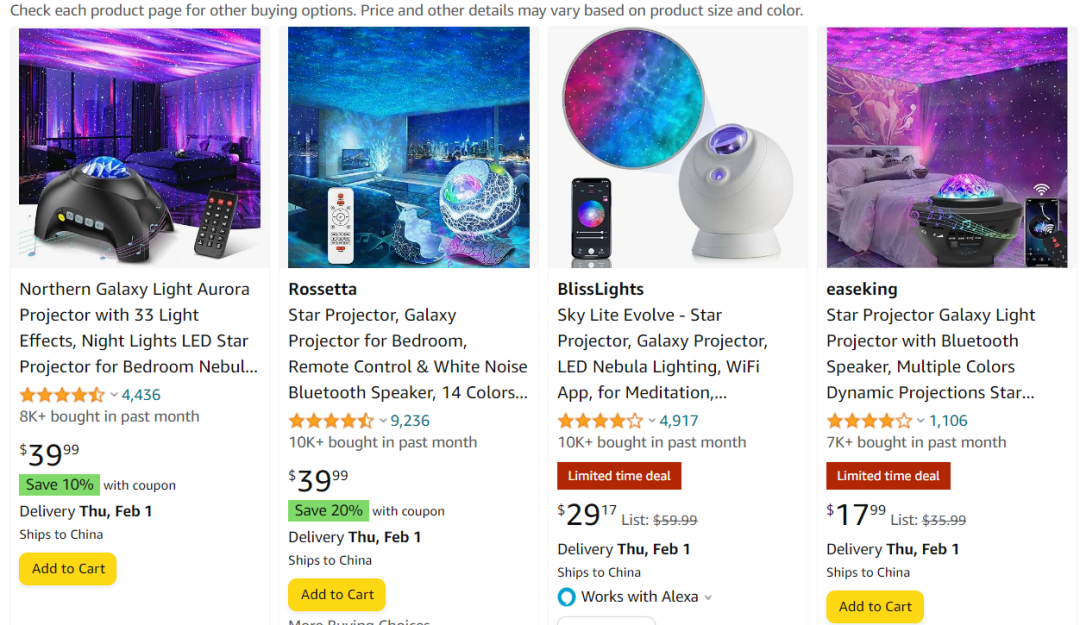Open the 4,917 reviews link
The image size is (1080, 625).
(x=679, y=421)
